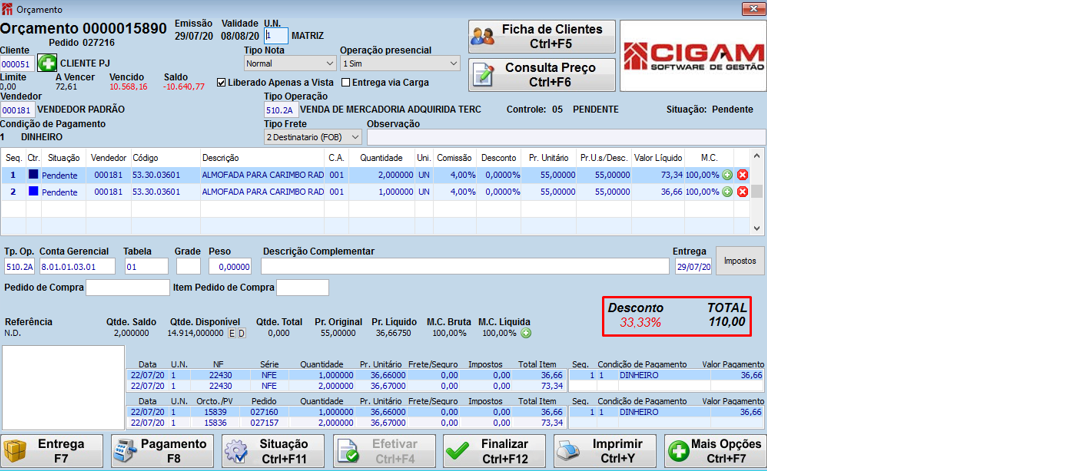Click scroll up arrow of items grid
The image size is (1080, 471).
pyautogui.click(x=757, y=155)
